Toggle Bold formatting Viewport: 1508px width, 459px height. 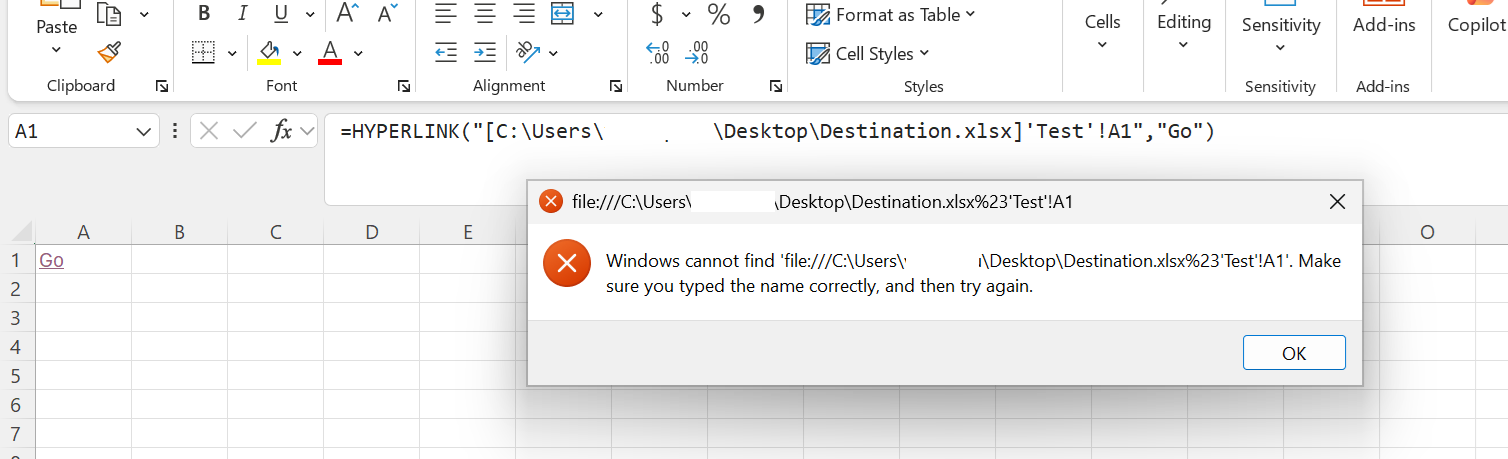tap(204, 14)
